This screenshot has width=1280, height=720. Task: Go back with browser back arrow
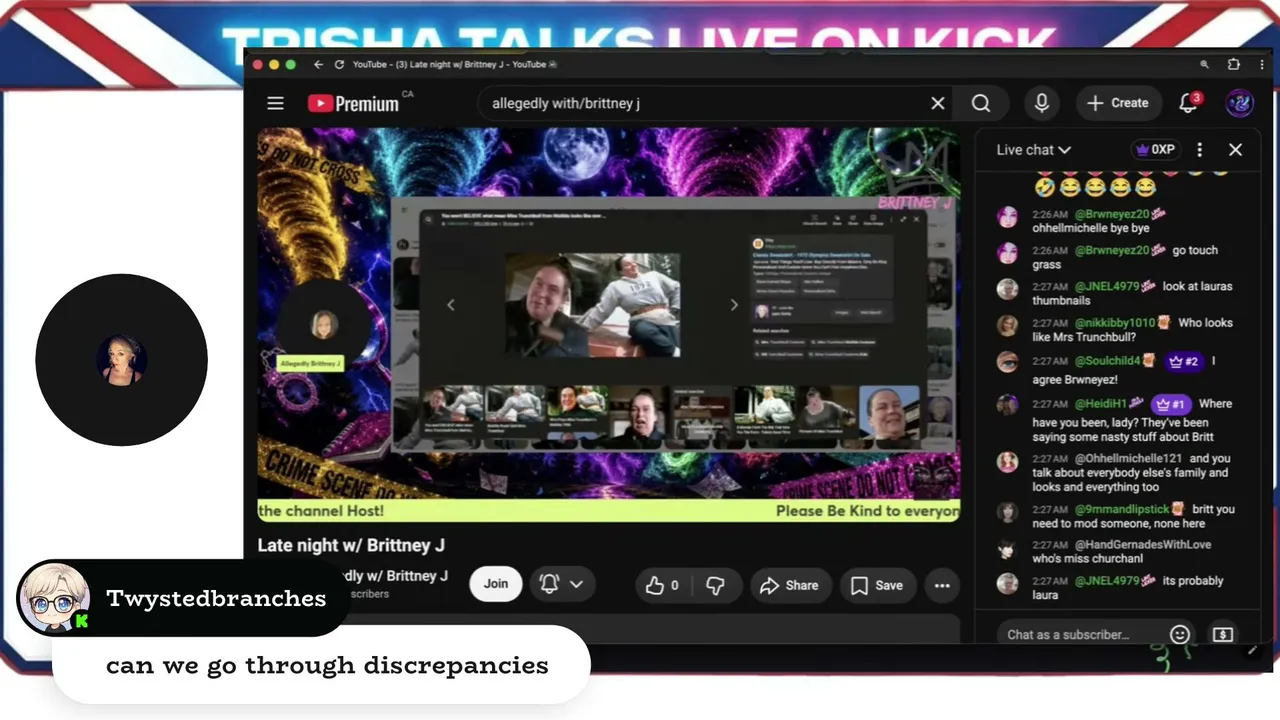(318, 64)
